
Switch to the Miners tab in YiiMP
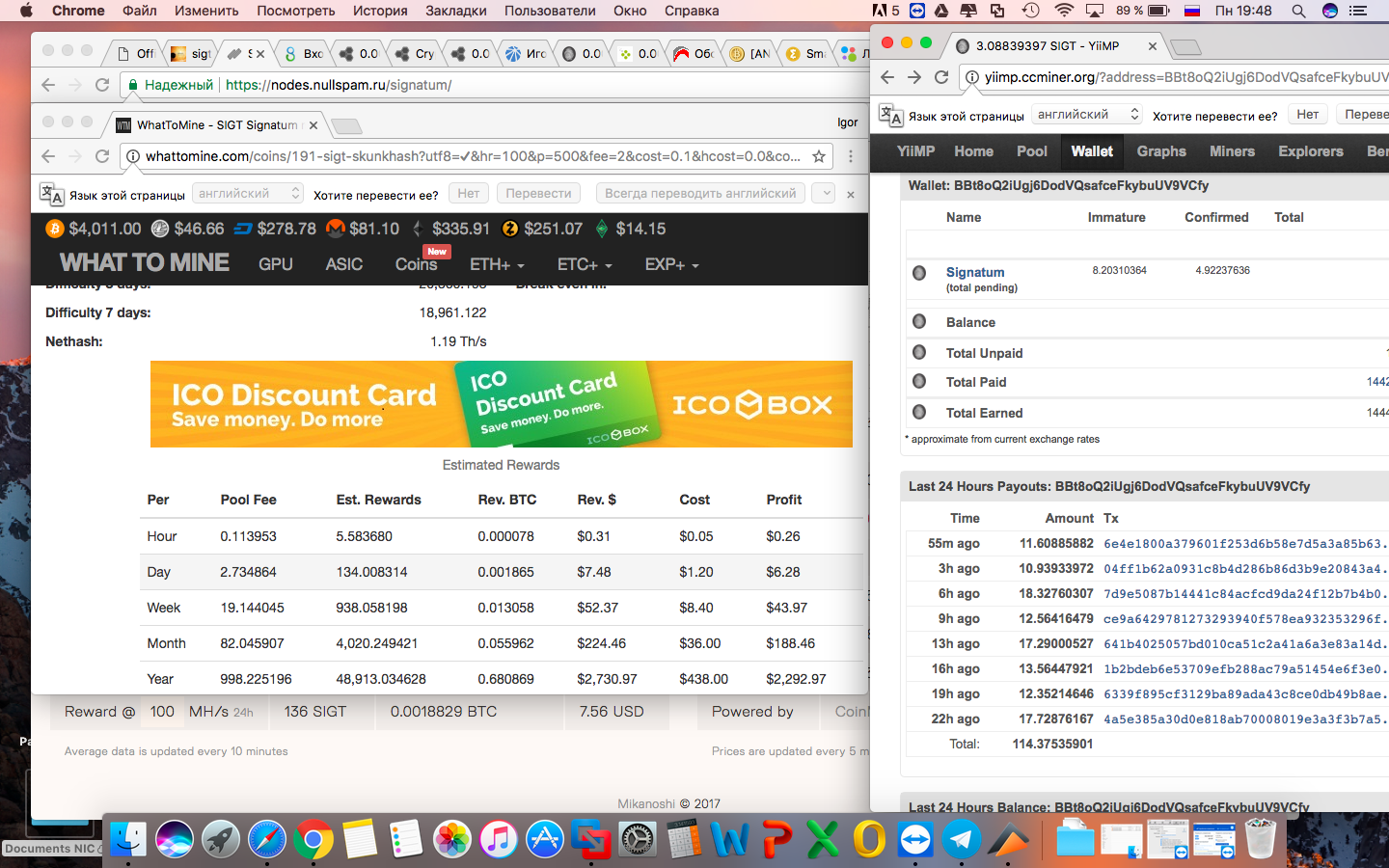tap(1233, 151)
